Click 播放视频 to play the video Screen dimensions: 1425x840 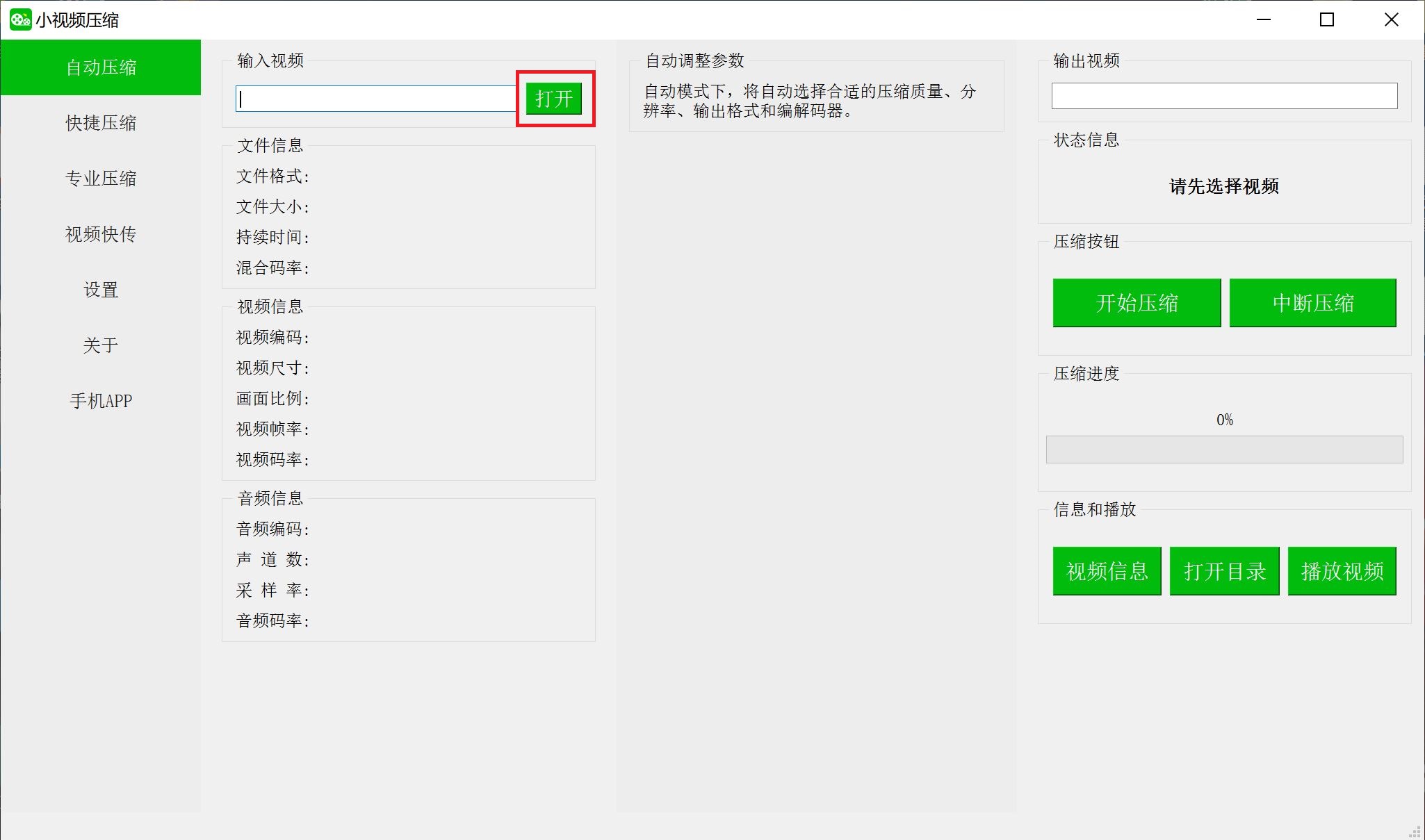coord(1341,570)
